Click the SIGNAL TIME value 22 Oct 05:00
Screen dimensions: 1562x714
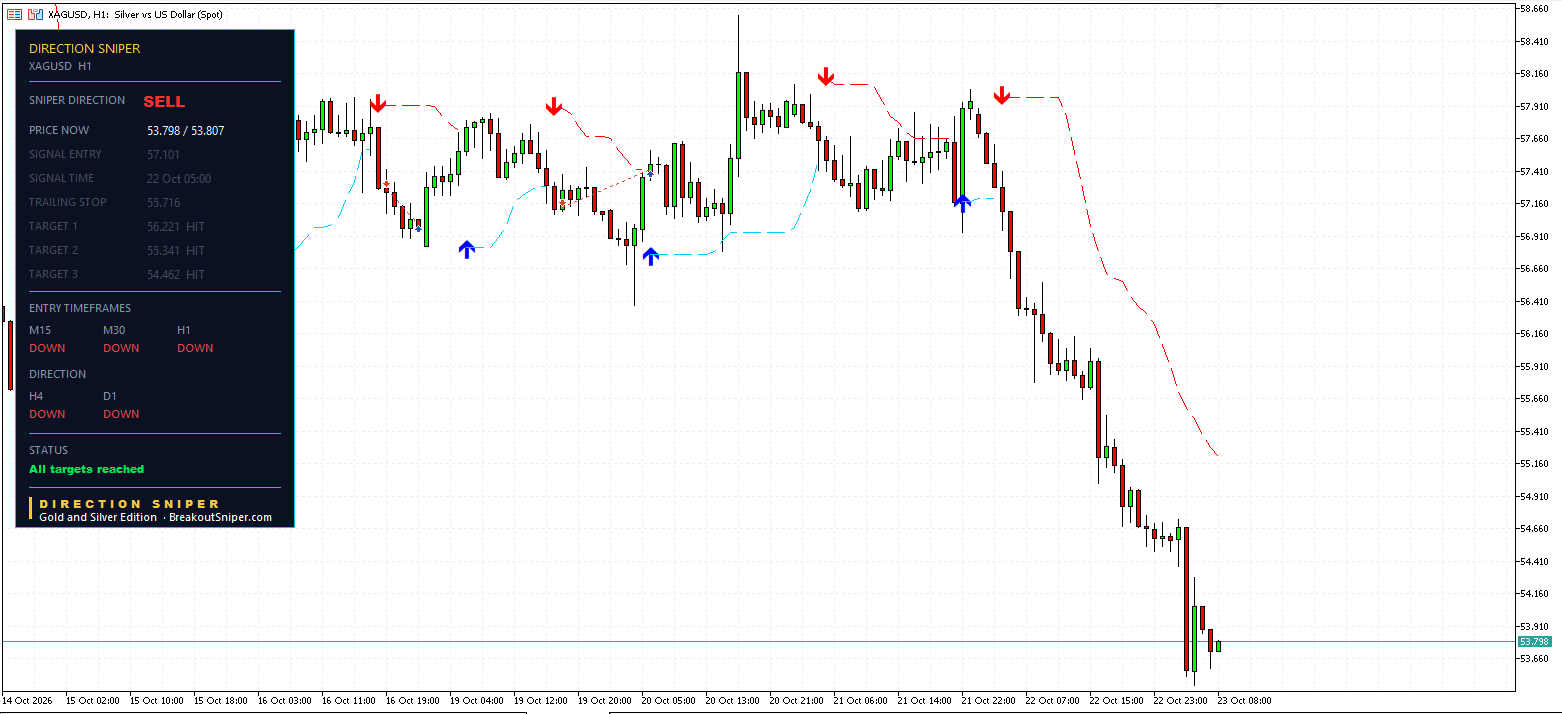coord(179,178)
